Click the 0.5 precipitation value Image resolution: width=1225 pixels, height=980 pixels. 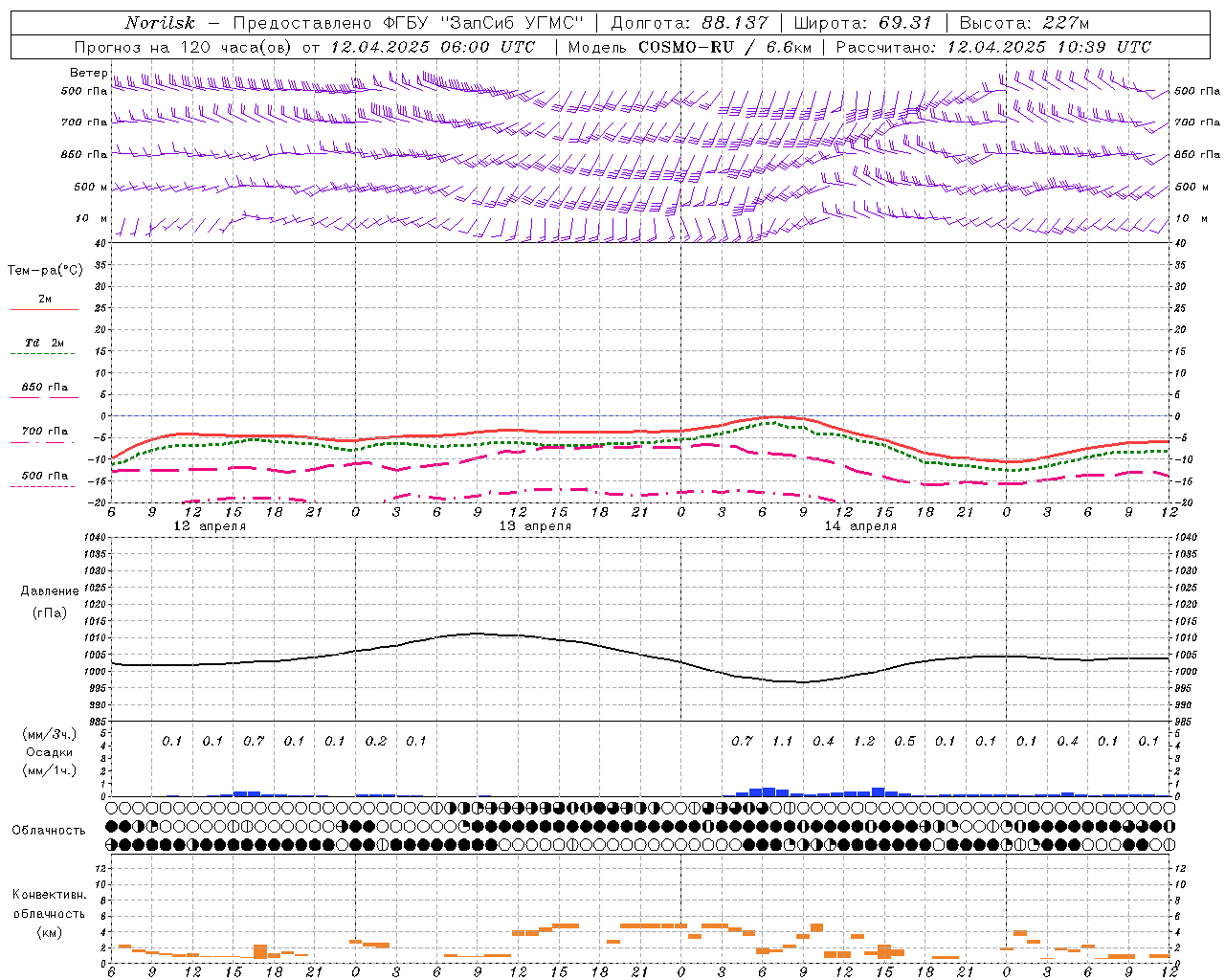tap(904, 742)
